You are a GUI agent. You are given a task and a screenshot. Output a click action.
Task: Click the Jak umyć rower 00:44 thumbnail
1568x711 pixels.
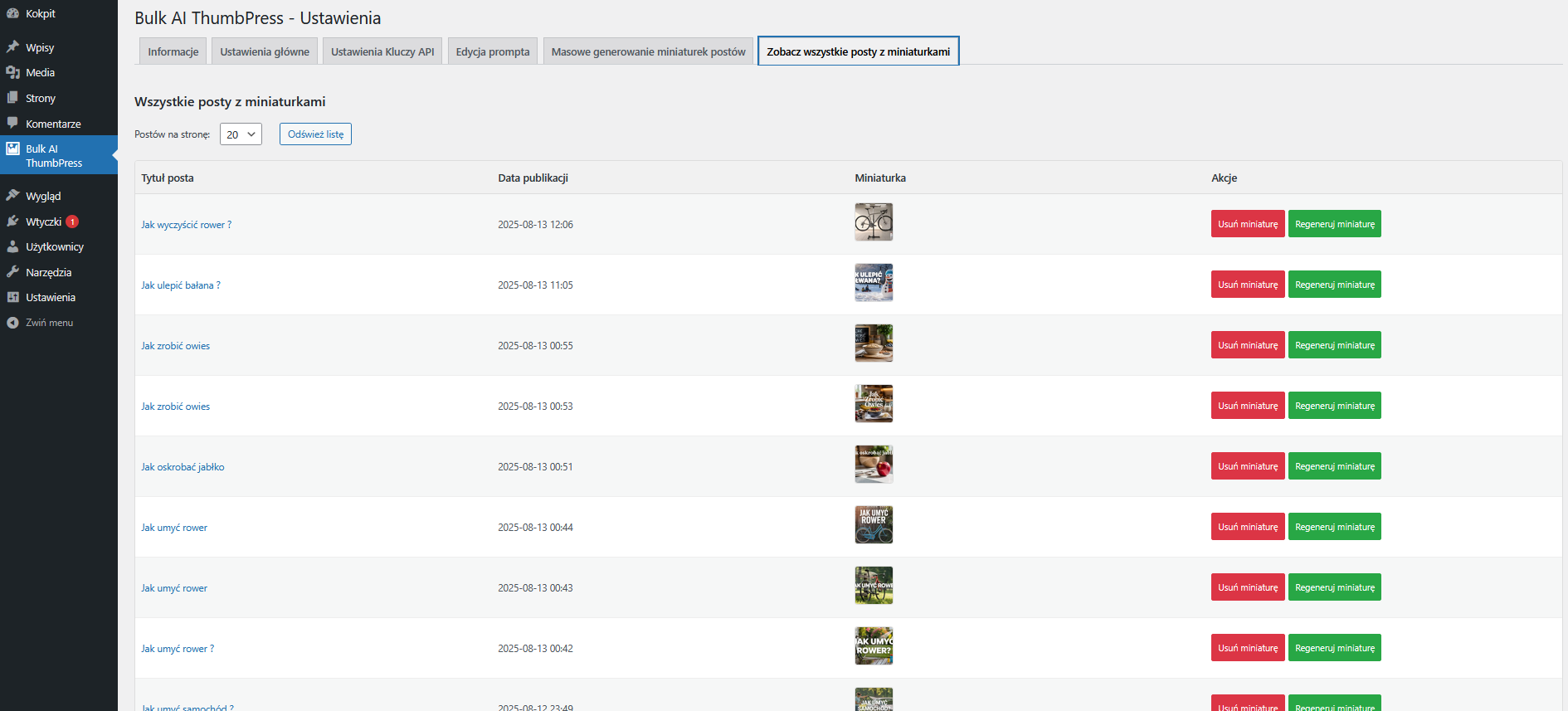(874, 525)
